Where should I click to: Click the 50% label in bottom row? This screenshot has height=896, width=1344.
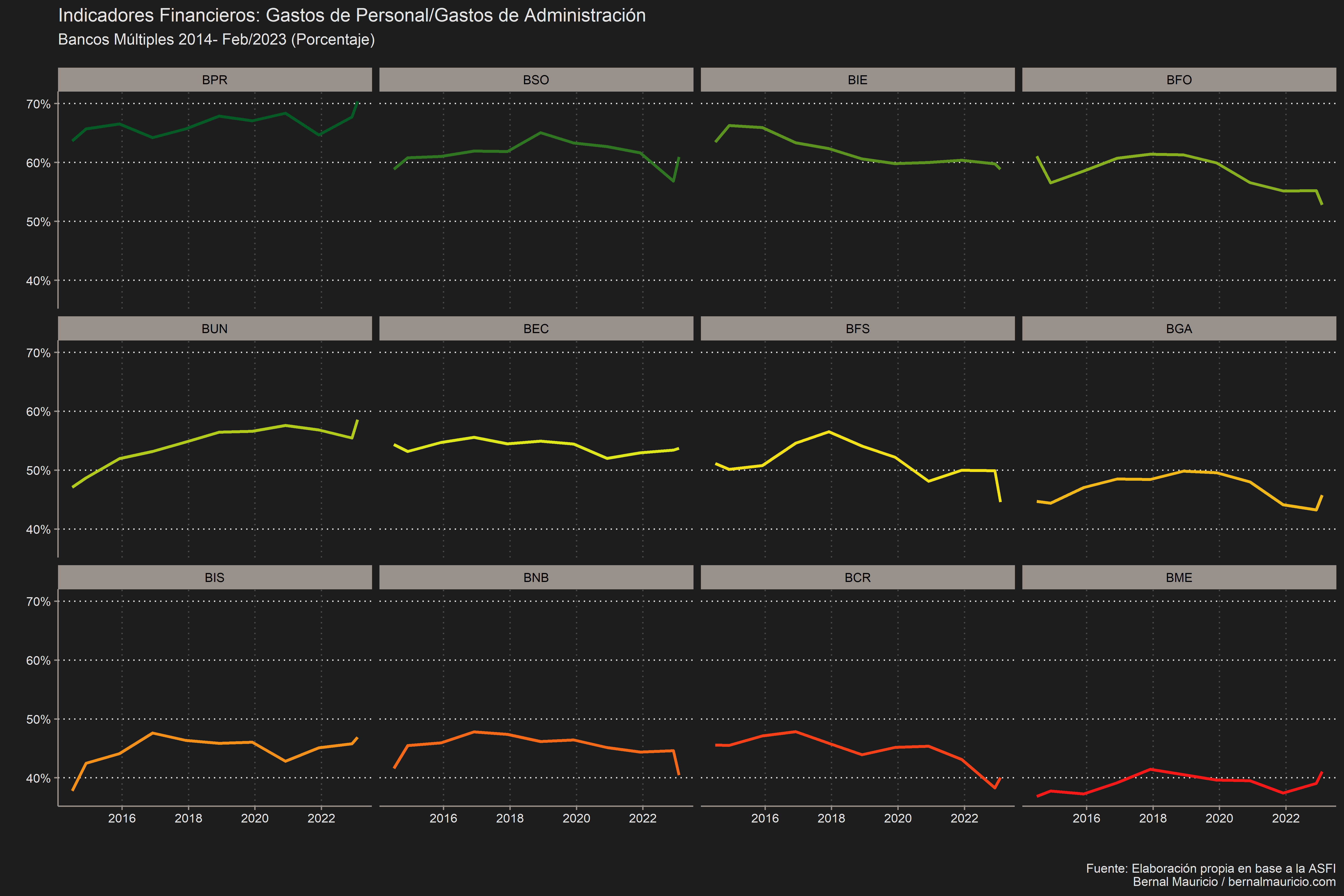[x=38, y=719]
